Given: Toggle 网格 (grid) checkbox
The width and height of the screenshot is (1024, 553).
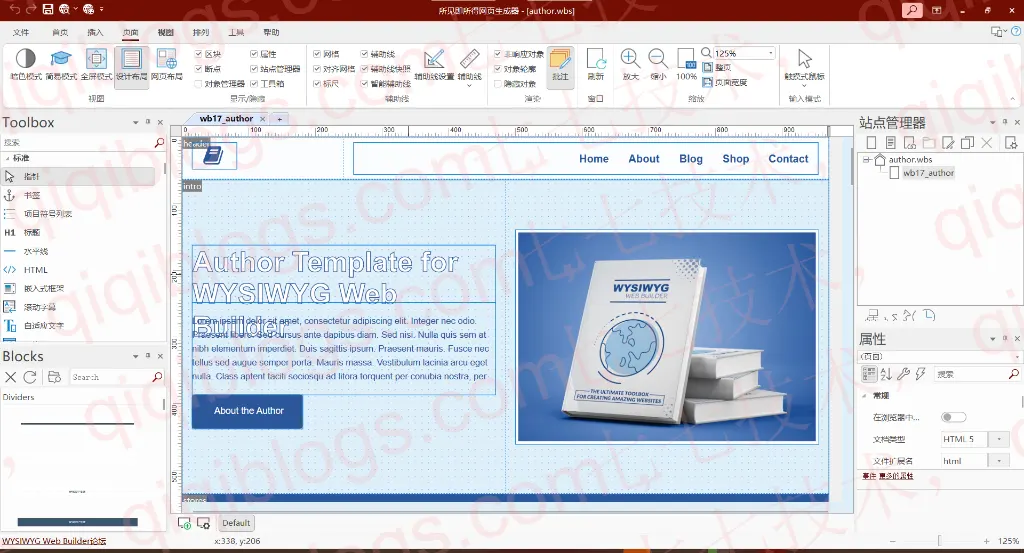Looking at the screenshot, I should [x=317, y=54].
